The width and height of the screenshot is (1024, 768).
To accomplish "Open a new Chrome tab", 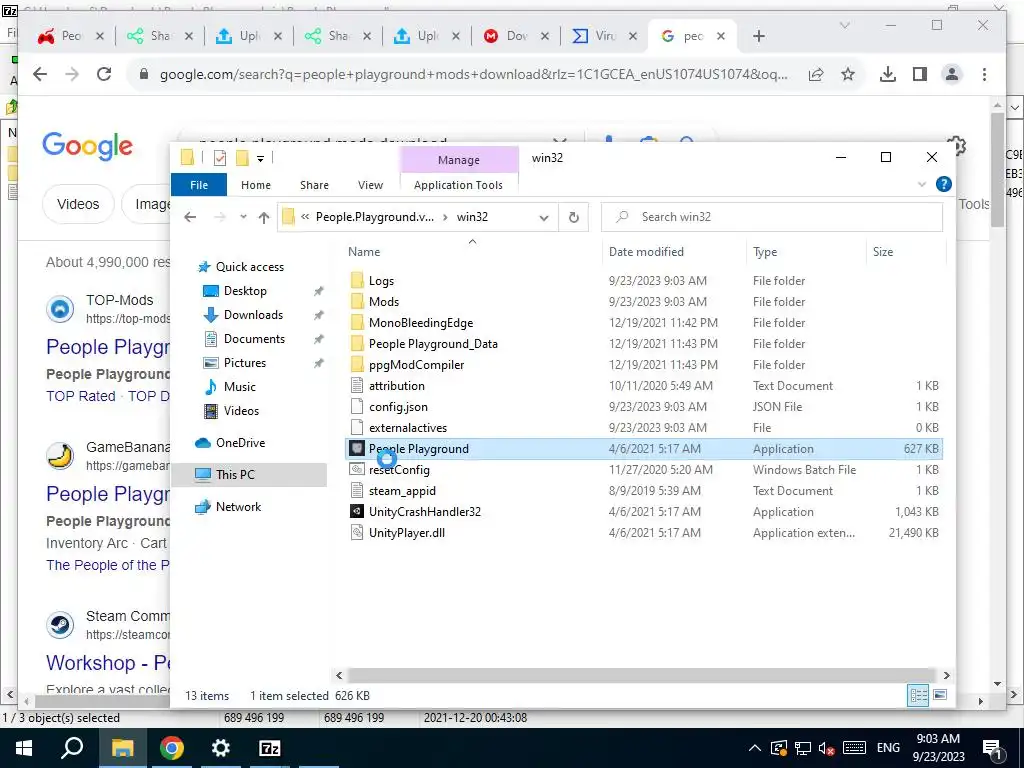I will [758, 37].
